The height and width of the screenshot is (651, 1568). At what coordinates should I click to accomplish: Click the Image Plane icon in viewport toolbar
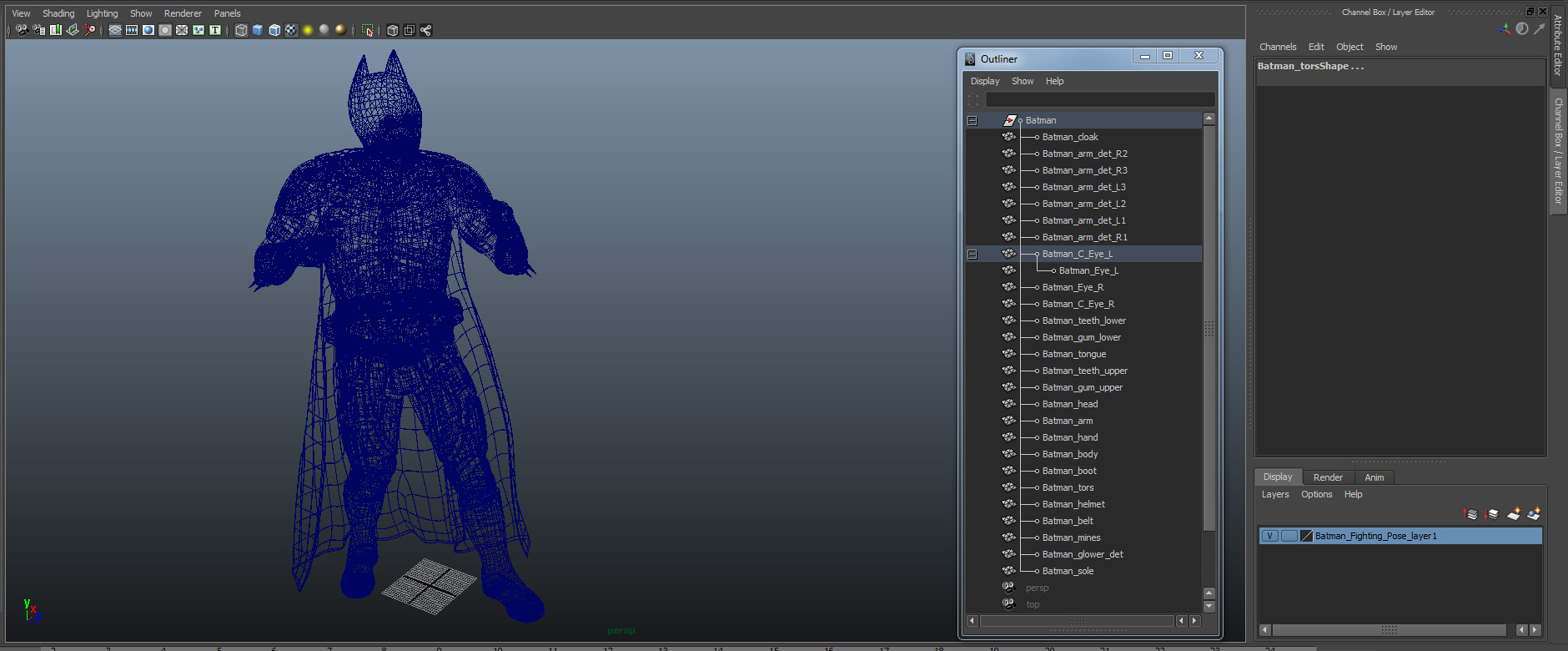click(73, 30)
